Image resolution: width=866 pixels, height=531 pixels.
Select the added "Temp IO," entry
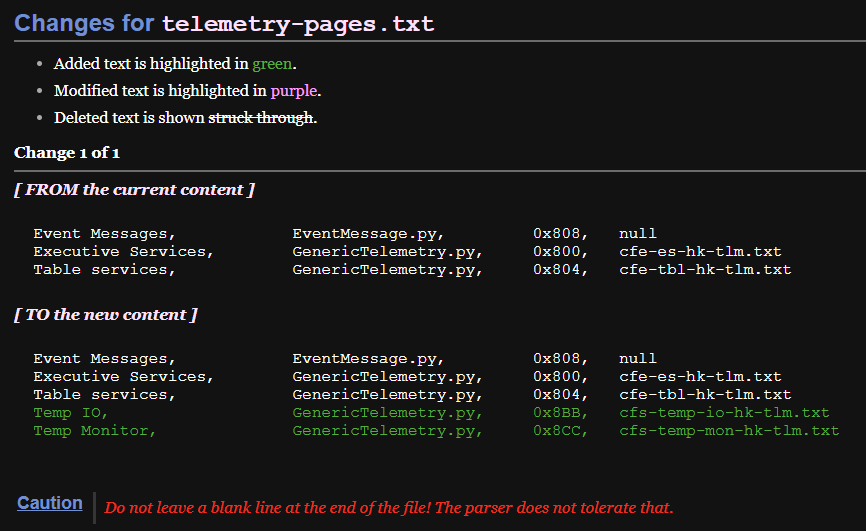click(x=71, y=413)
